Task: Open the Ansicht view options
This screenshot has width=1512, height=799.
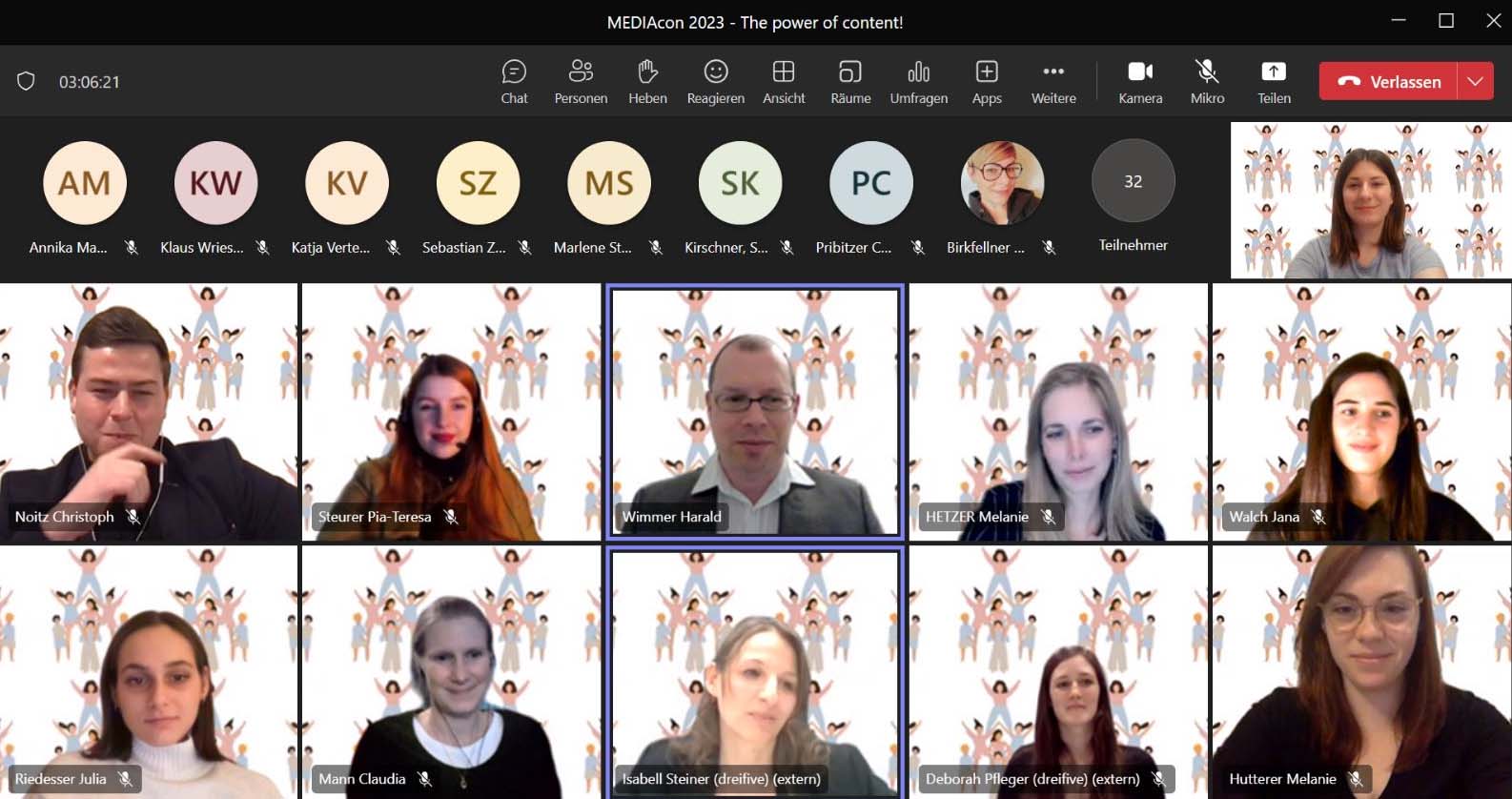Action: [x=784, y=82]
